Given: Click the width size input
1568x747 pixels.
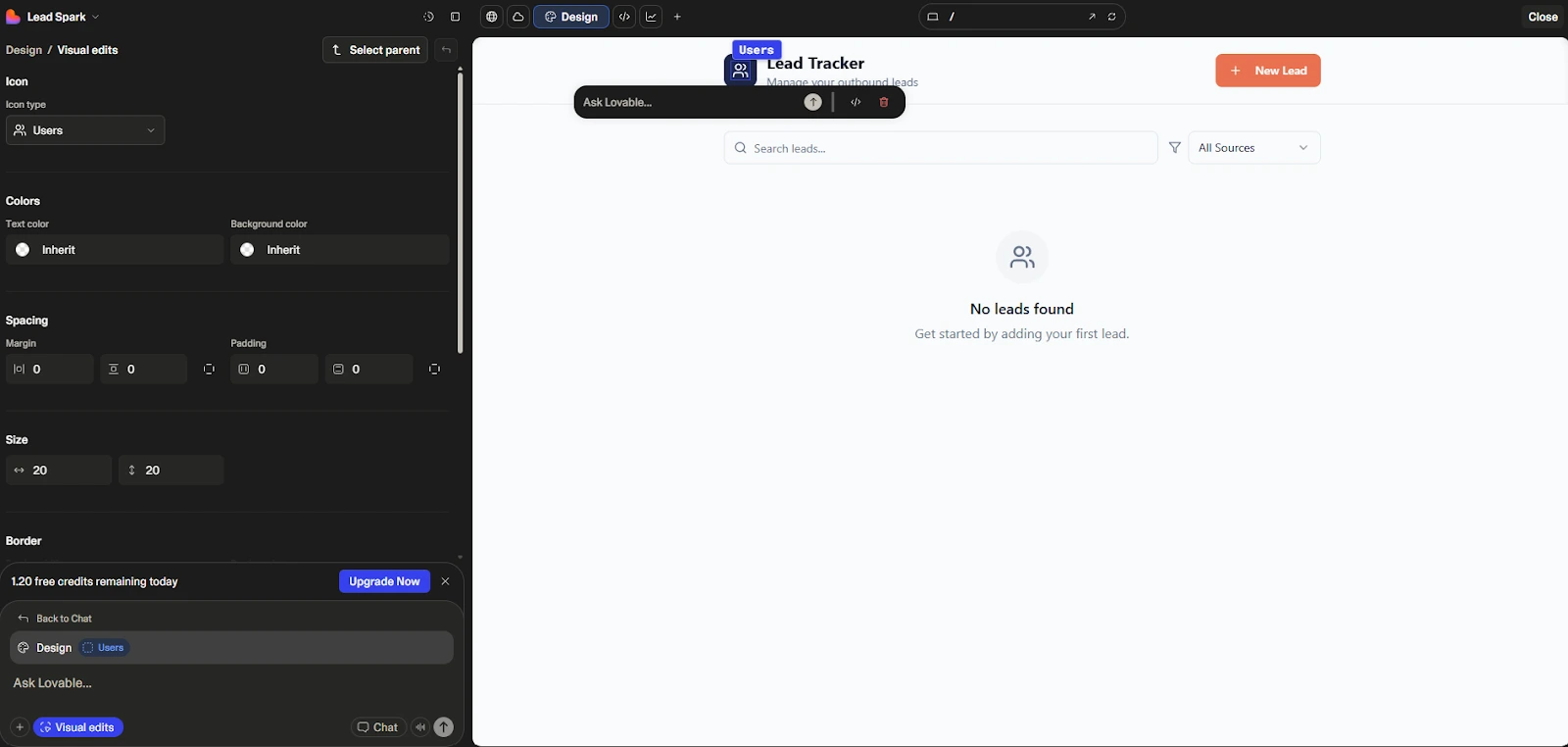Looking at the screenshot, I should (59, 471).
